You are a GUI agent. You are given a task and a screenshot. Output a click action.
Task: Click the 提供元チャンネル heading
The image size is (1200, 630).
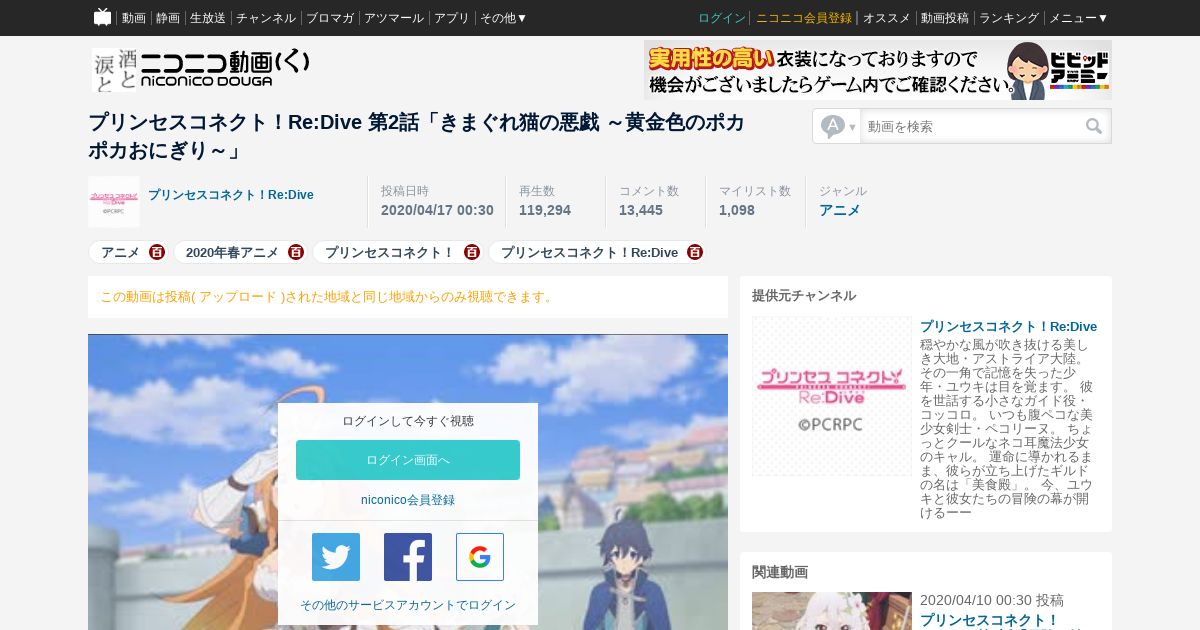click(804, 296)
